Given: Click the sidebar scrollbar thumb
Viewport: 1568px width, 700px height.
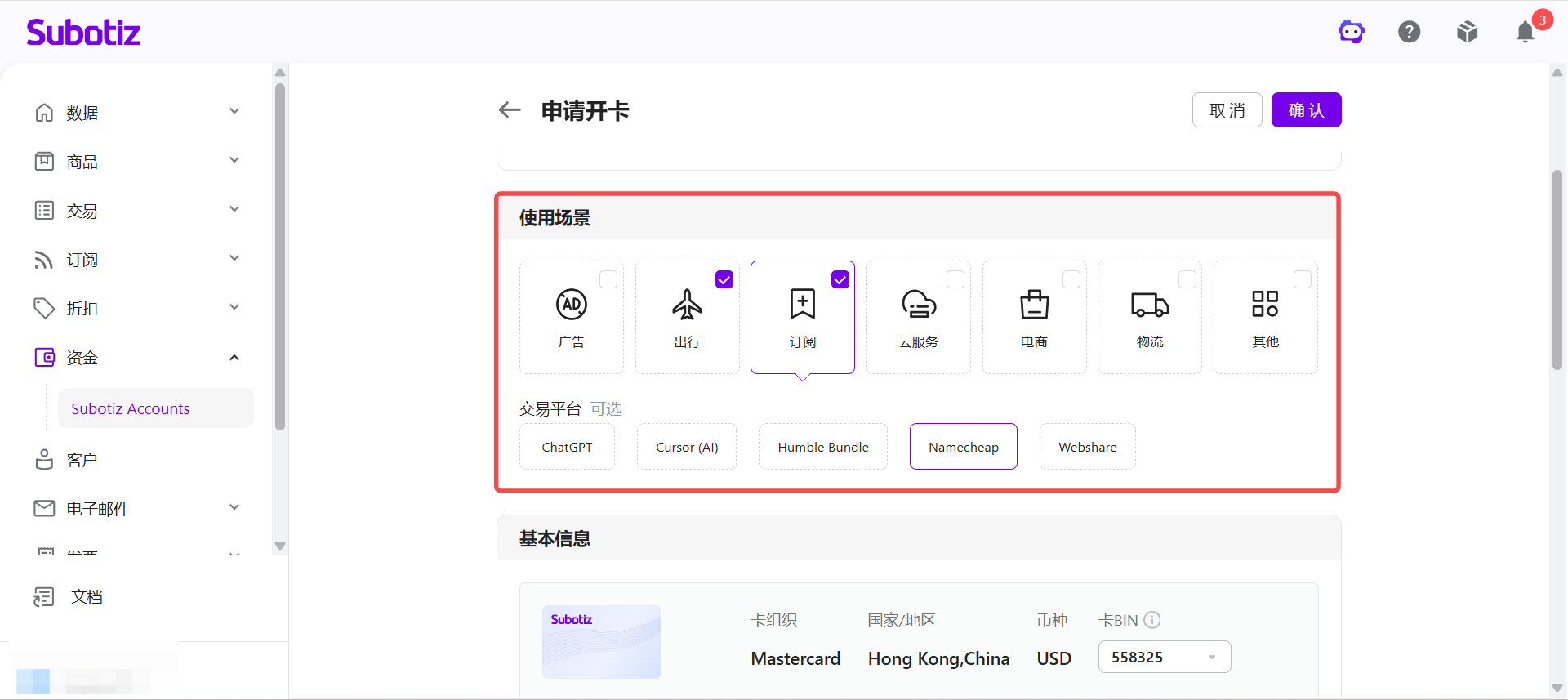Looking at the screenshot, I should coord(280,256).
